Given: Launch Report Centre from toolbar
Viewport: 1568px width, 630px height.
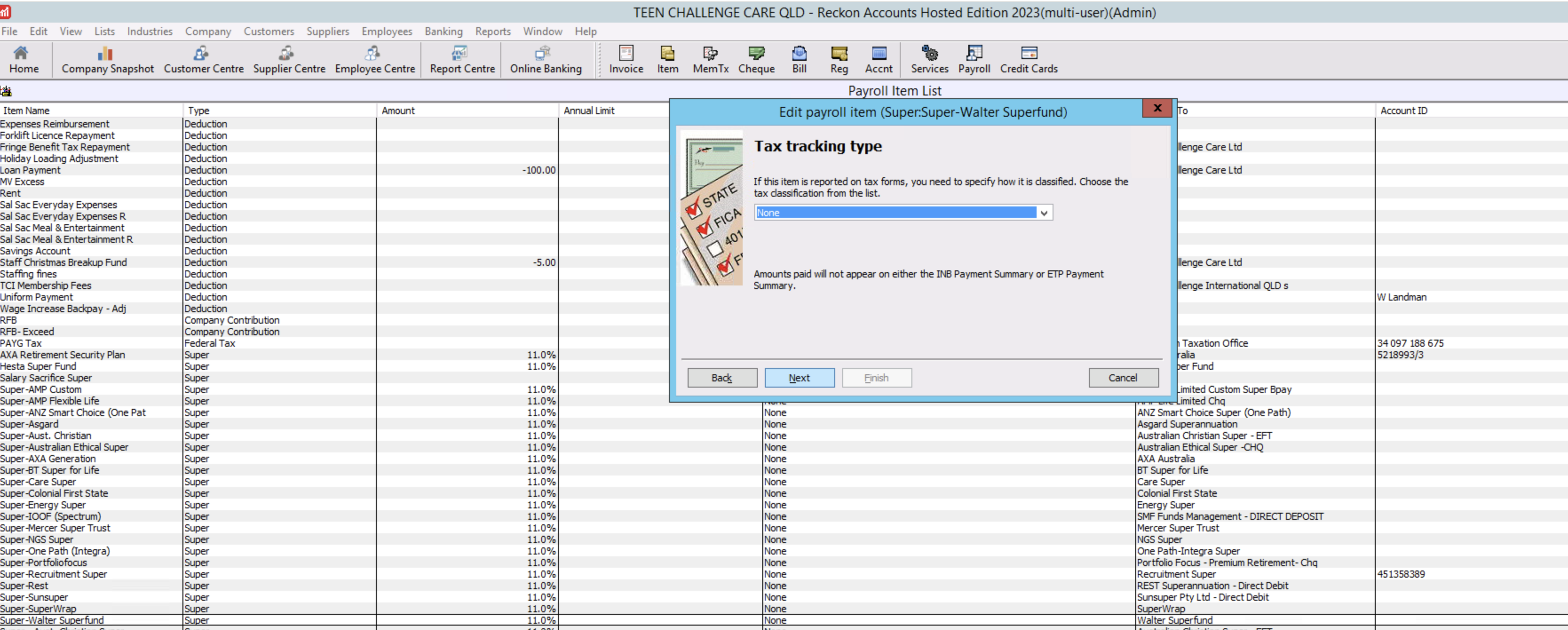Looking at the screenshot, I should pyautogui.click(x=462, y=59).
